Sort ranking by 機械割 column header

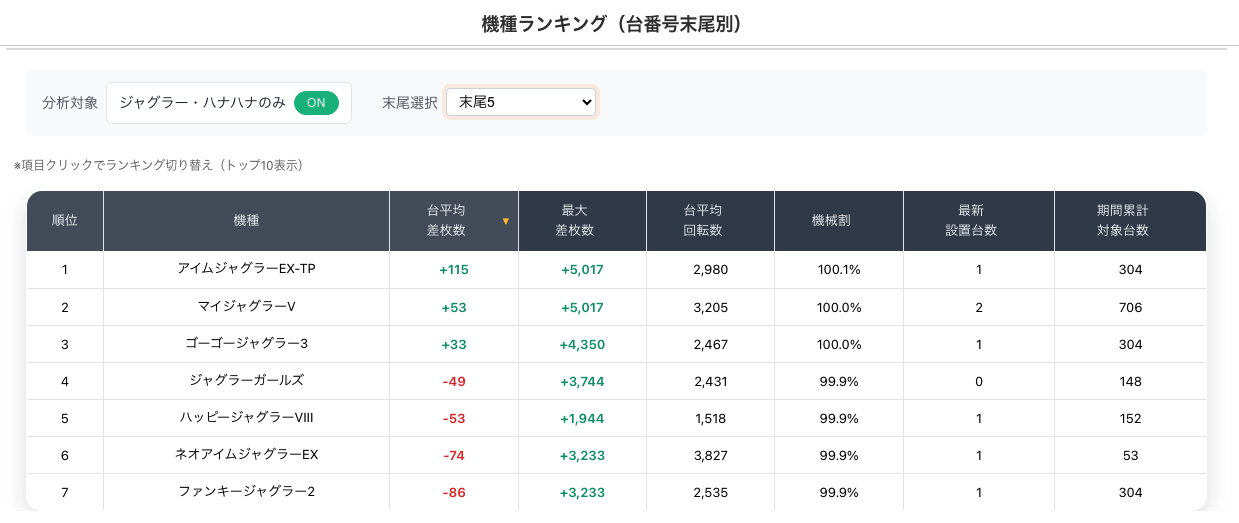[x=838, y=221]
